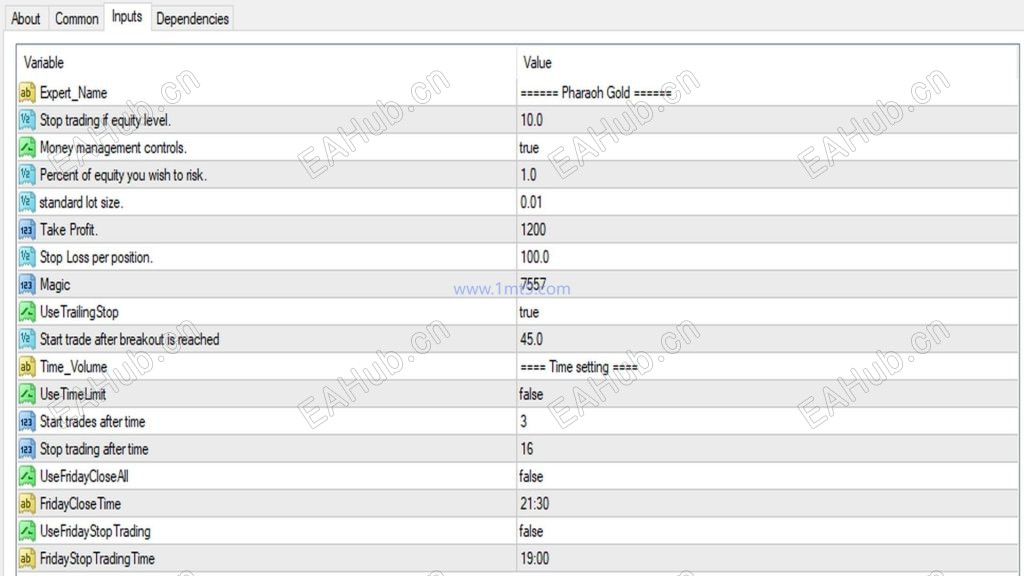Edit the standard lot size value 0.01
This screenshot has height=576, width=1024.
[532, 202]
